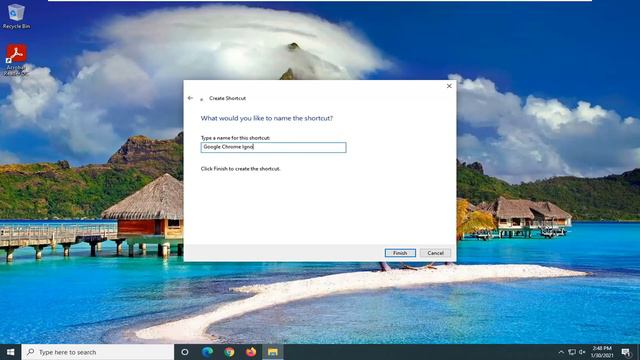This screenshot has width=640, height=360.
Task: Launch Google Chrome from the taskbar
Action: pyautogui.click(x=229, y=352)
